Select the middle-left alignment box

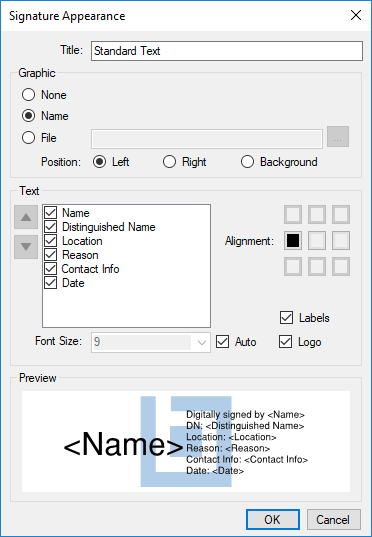(293, 240)
